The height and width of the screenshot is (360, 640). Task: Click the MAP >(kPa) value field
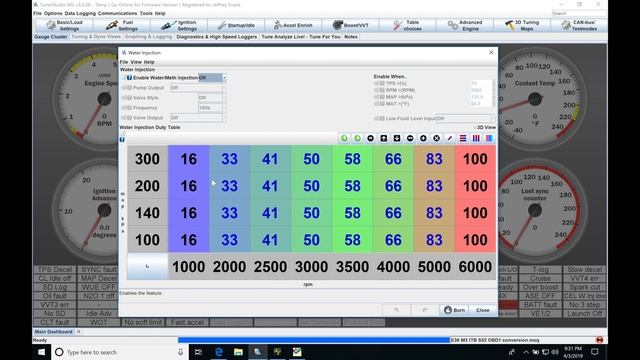coord(481,97)
